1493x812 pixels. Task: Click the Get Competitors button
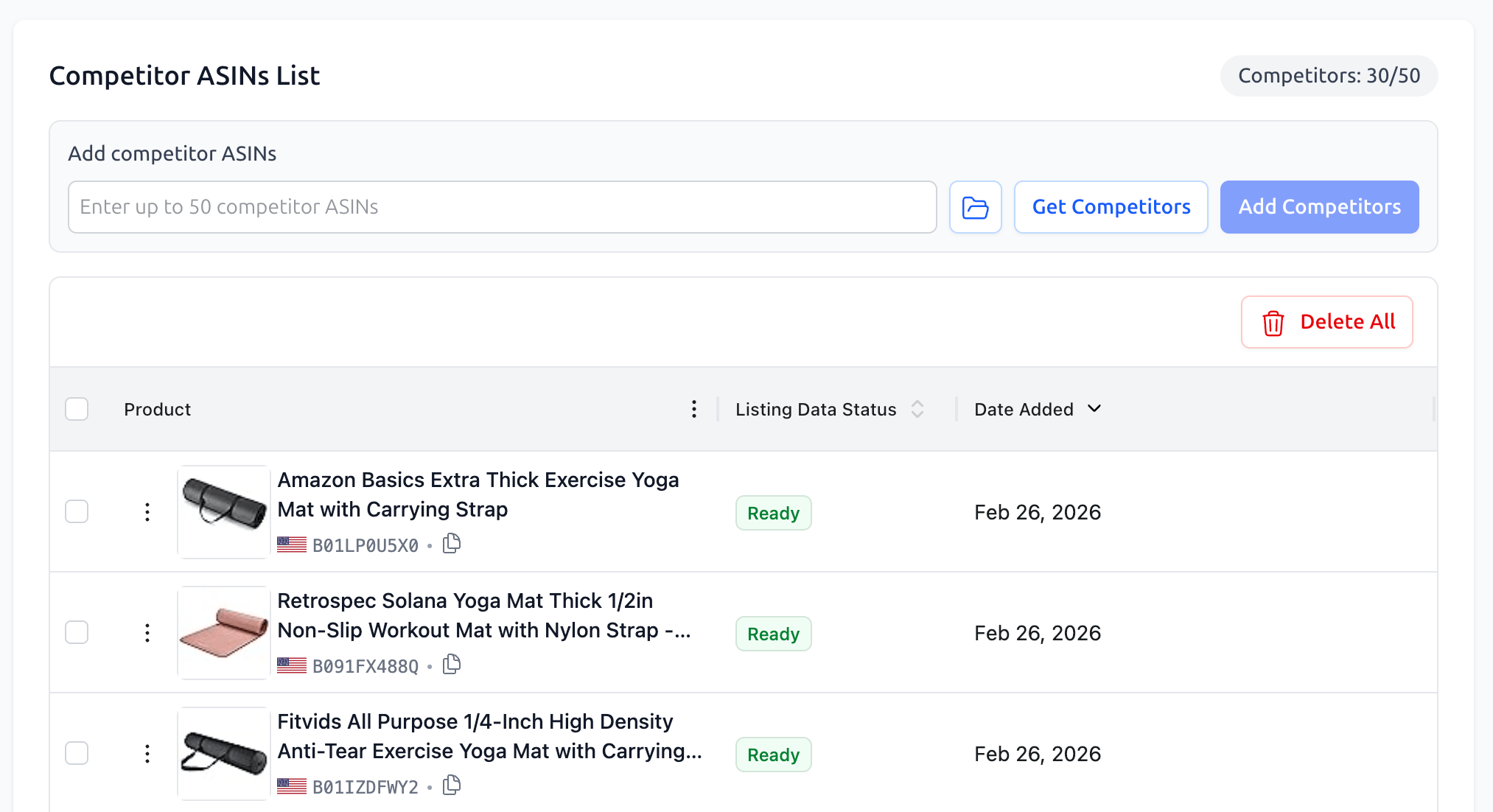[x=1111, y=207]
